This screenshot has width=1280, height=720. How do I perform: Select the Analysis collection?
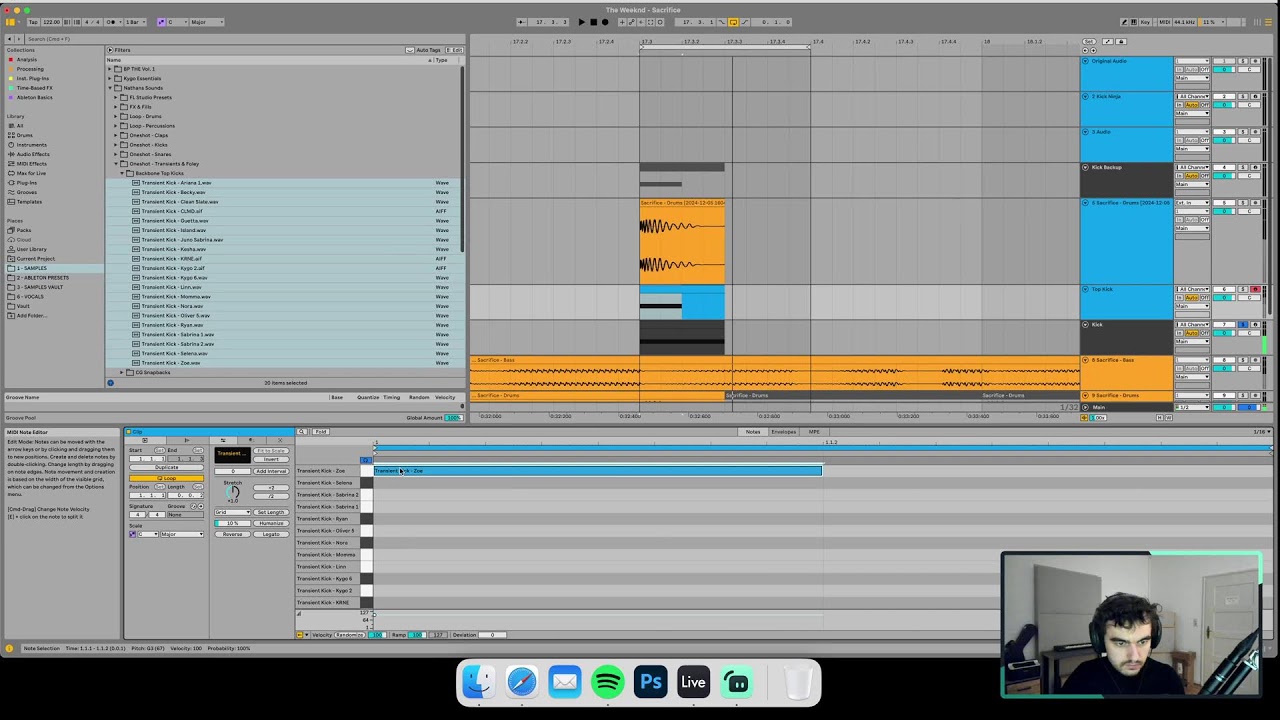(x=27, y=59)
